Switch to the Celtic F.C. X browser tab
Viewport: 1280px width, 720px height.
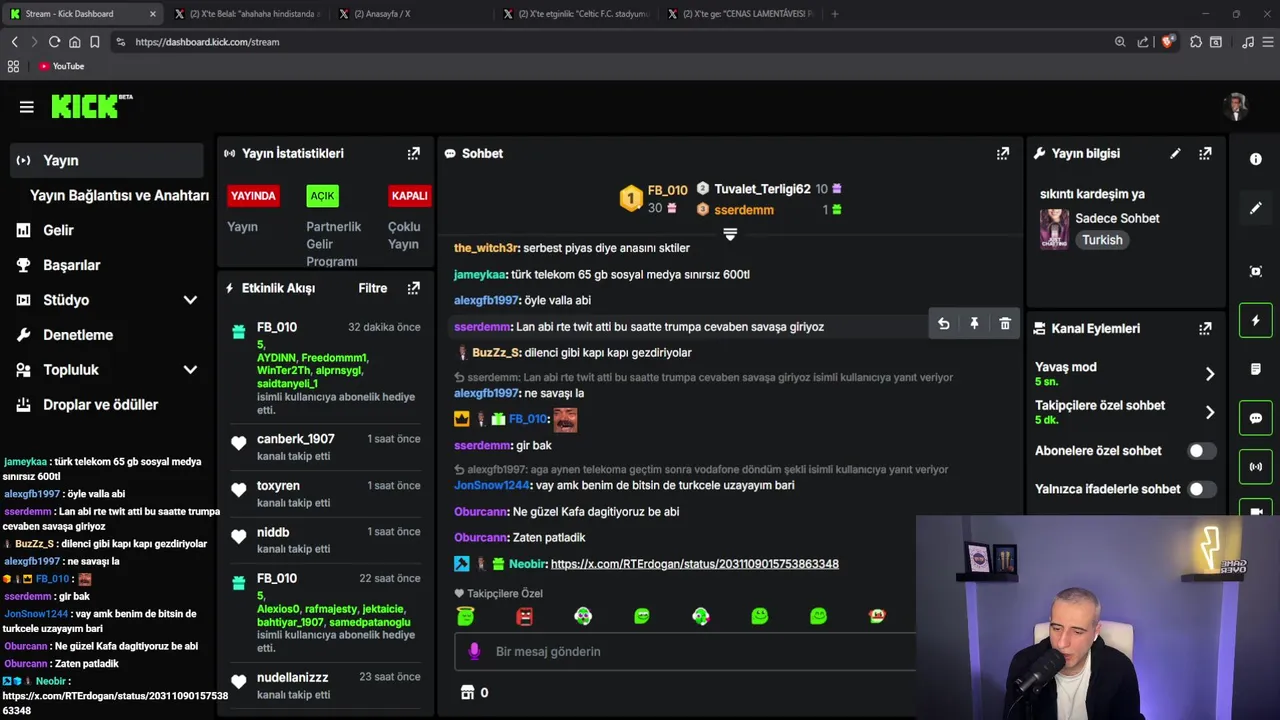click(x=575, y=14)
